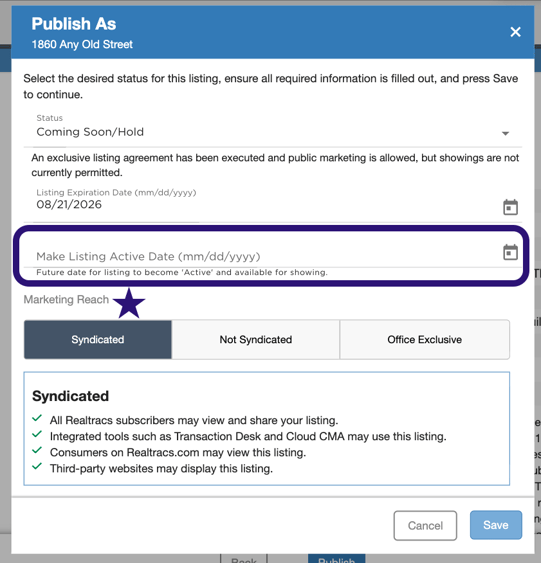
Task: Save the listing status
Action: coord(496,525)
